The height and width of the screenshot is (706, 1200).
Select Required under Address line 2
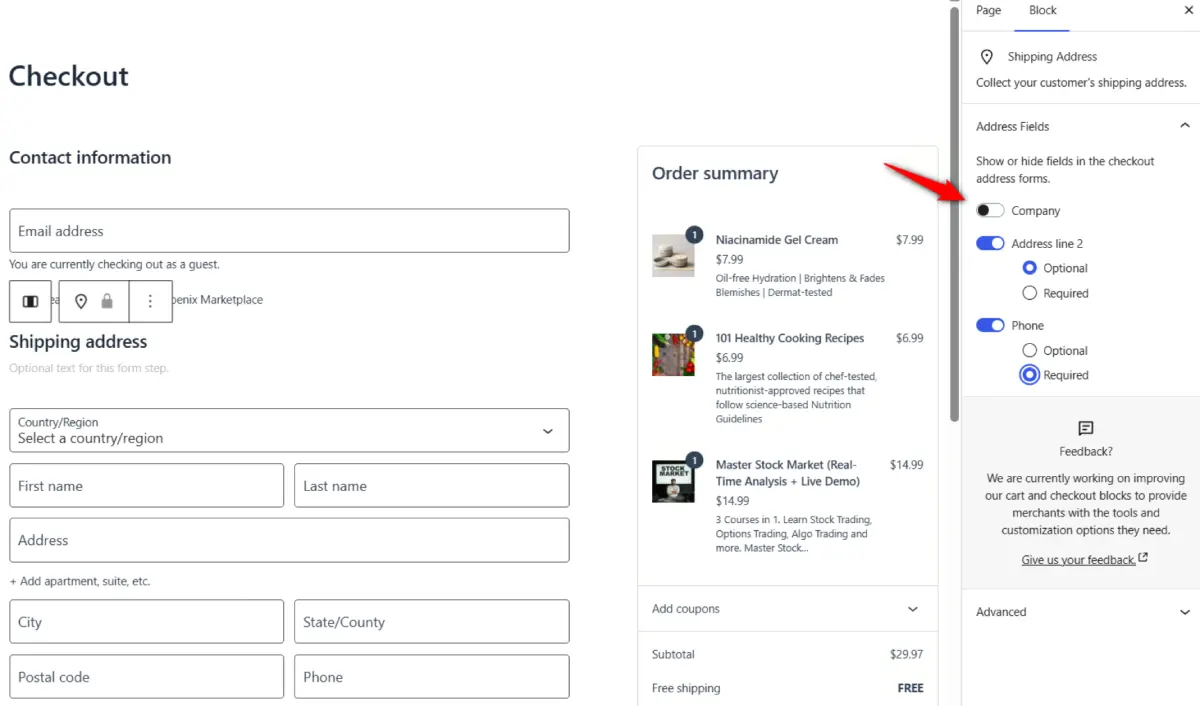[1030, 293]
